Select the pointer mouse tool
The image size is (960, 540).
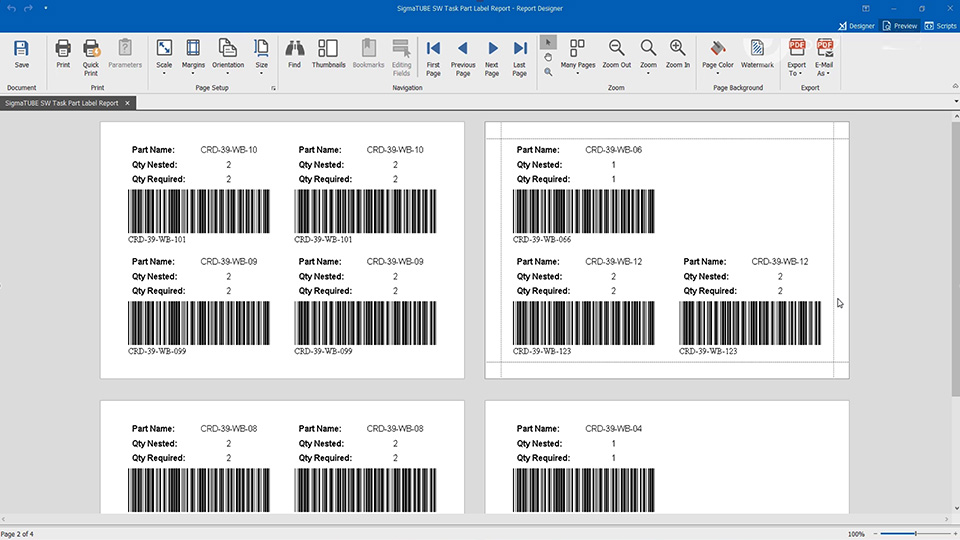point(548,42)
